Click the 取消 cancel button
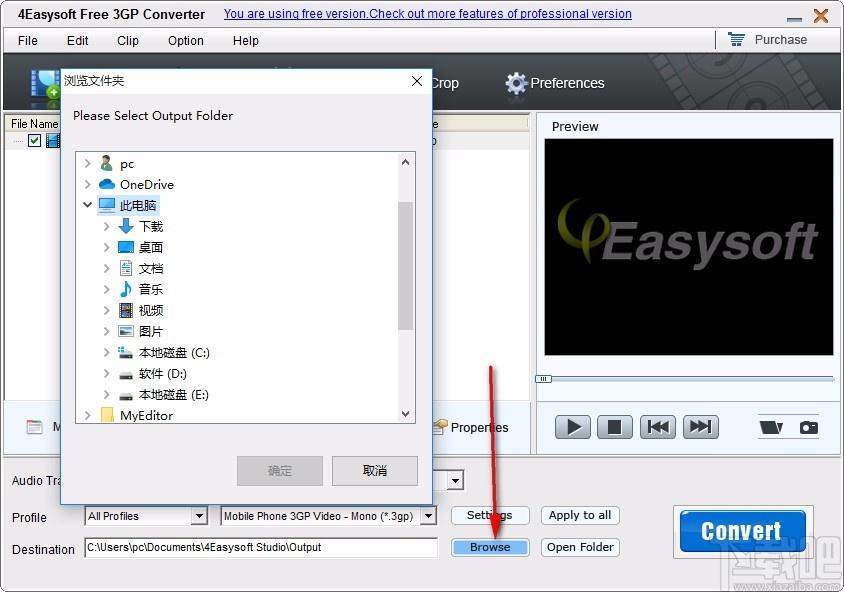Screen dimensions: 844x592 click(375, 471)
